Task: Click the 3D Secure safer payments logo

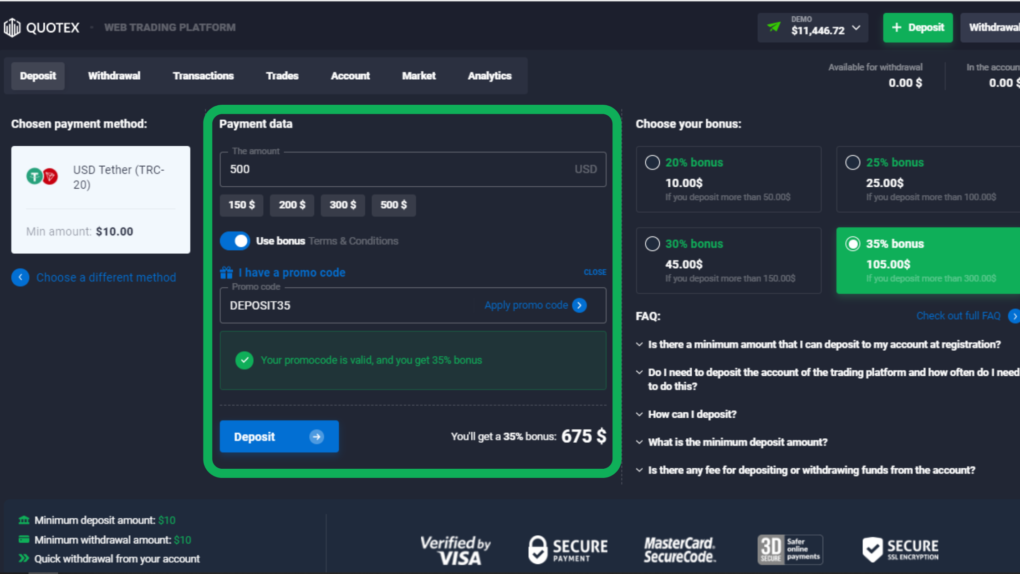Action: pos(790,549)
